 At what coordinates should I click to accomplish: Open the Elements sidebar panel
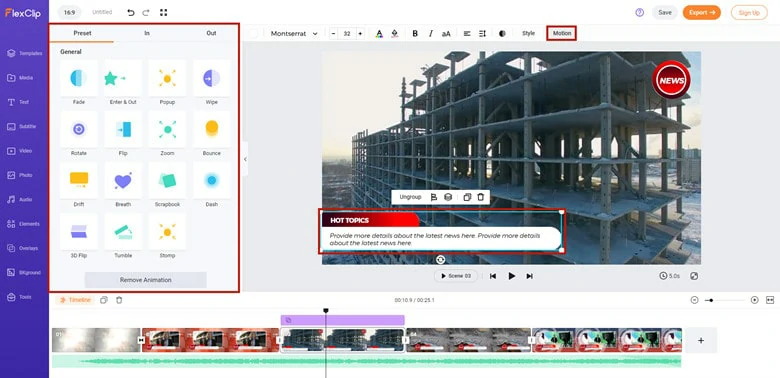(24, 224)
